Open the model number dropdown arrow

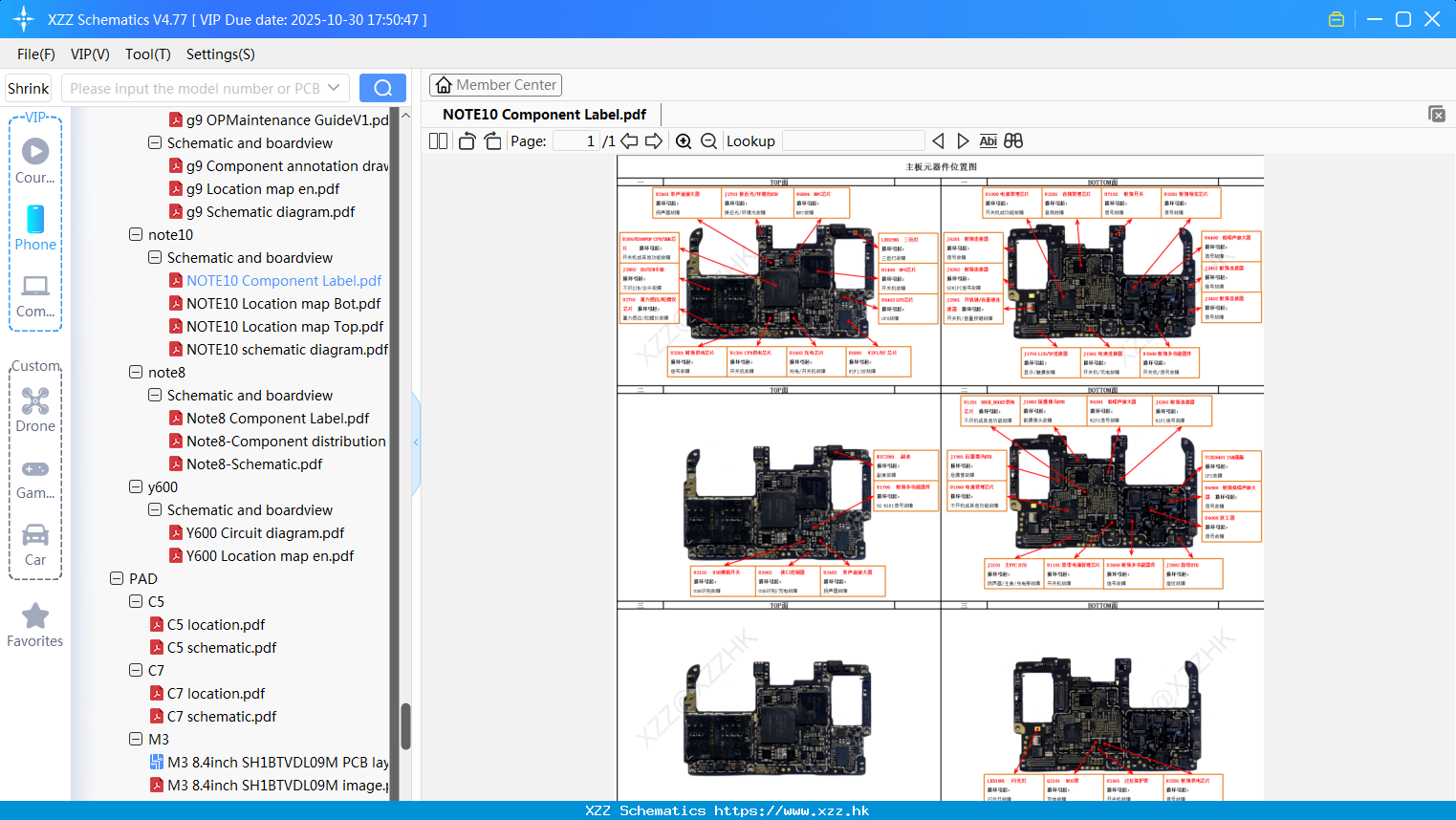click(334, 88)
